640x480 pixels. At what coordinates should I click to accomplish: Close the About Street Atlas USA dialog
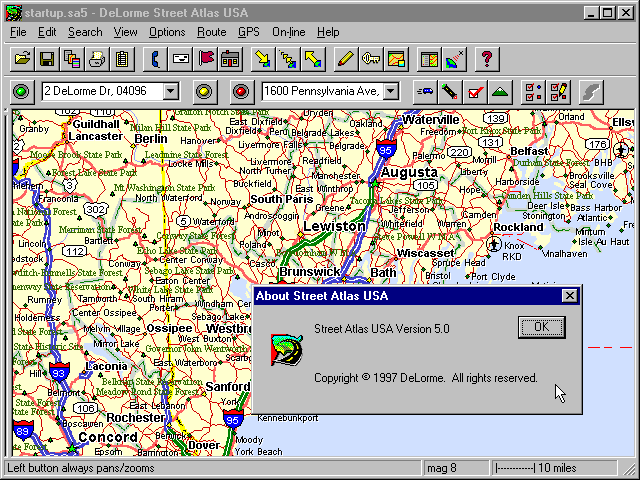tap(569, 296)
